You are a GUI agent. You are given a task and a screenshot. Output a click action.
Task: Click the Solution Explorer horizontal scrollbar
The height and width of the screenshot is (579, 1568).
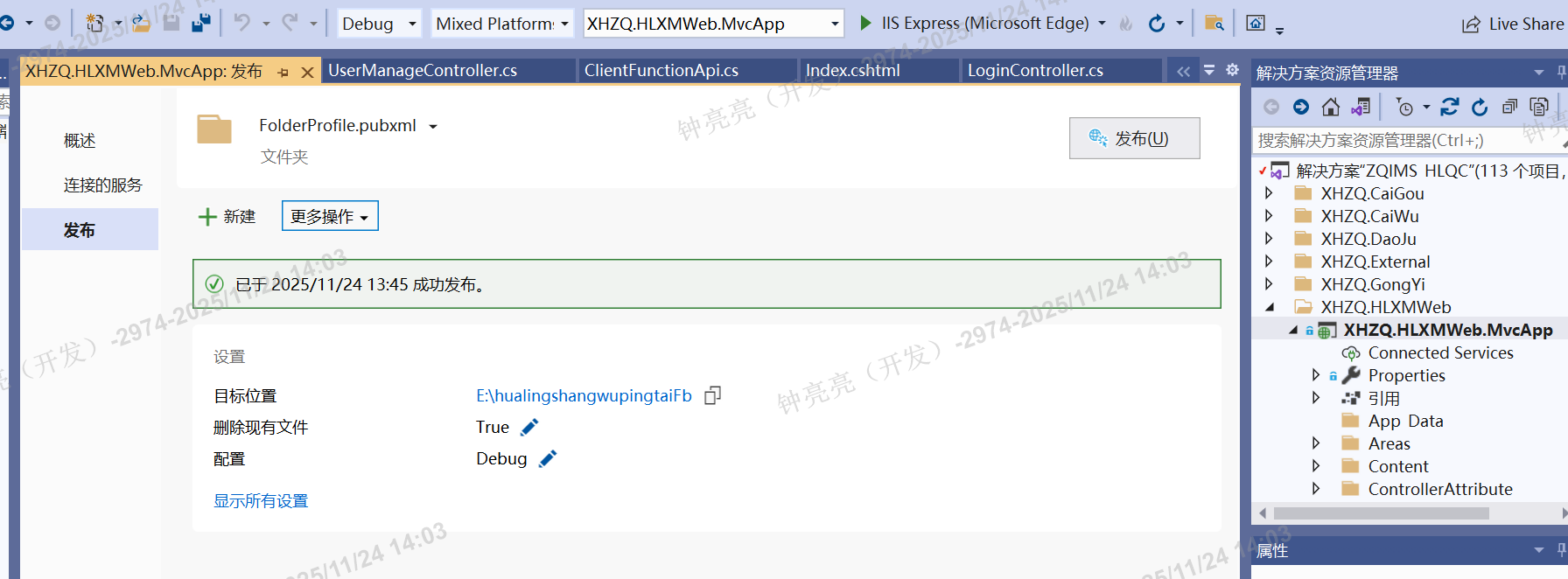1382,513
